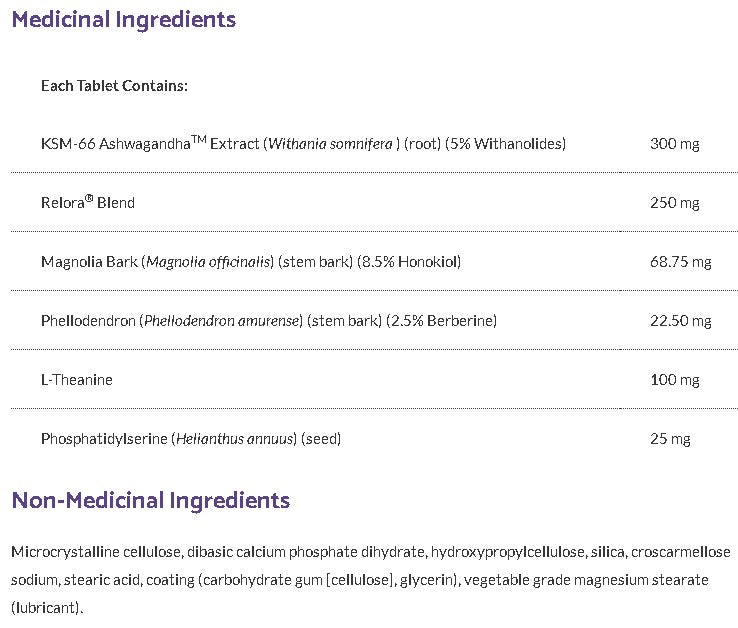The width and height of the screenshot is (738, 628).
Task: Click the 25 mg dosage value
Action: pyautogui.click(x=670, y=439)
